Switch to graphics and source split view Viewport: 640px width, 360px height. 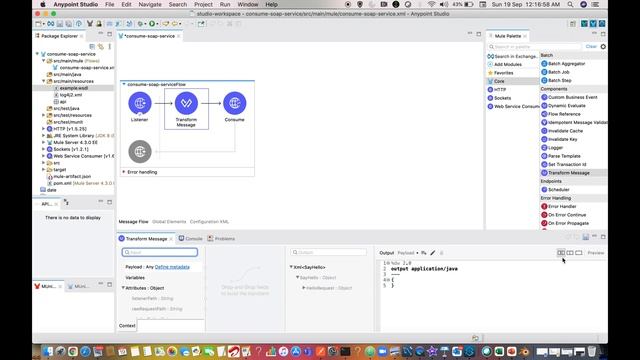click(x=561, y=253)
